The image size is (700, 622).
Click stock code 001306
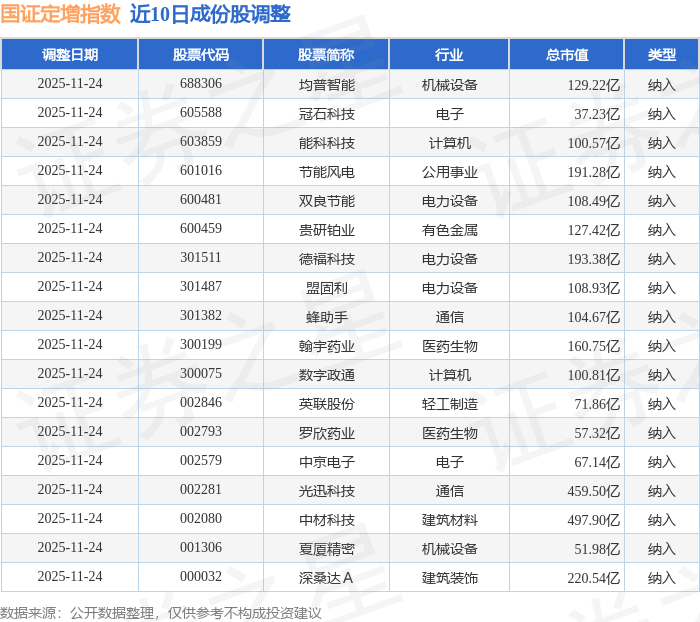201,548
